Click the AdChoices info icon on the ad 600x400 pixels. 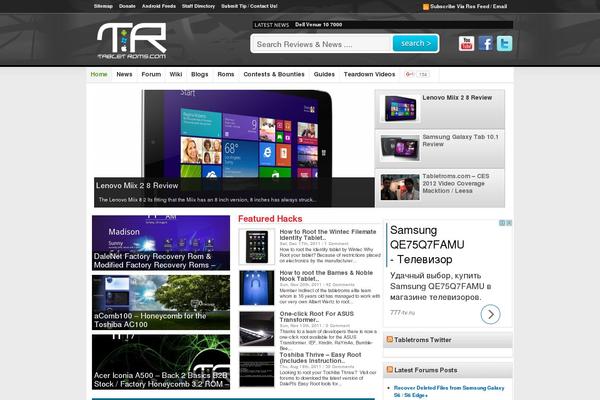click(502, 223)
